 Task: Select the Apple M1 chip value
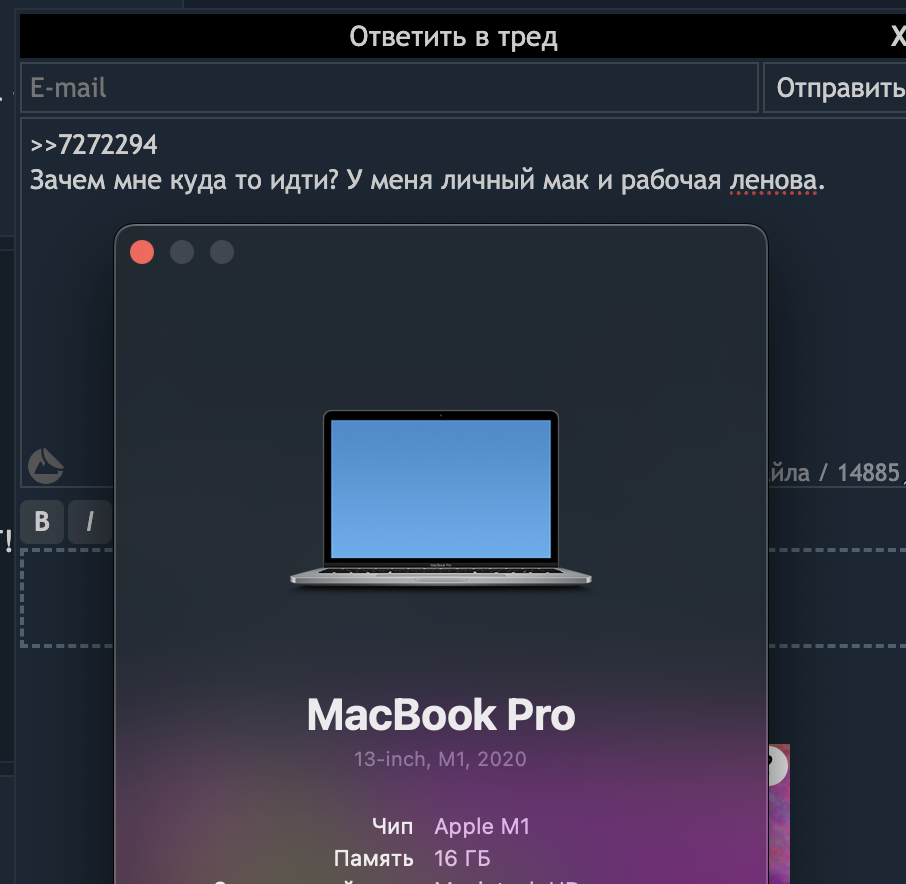pyautogui.click(x=482, y=827)
